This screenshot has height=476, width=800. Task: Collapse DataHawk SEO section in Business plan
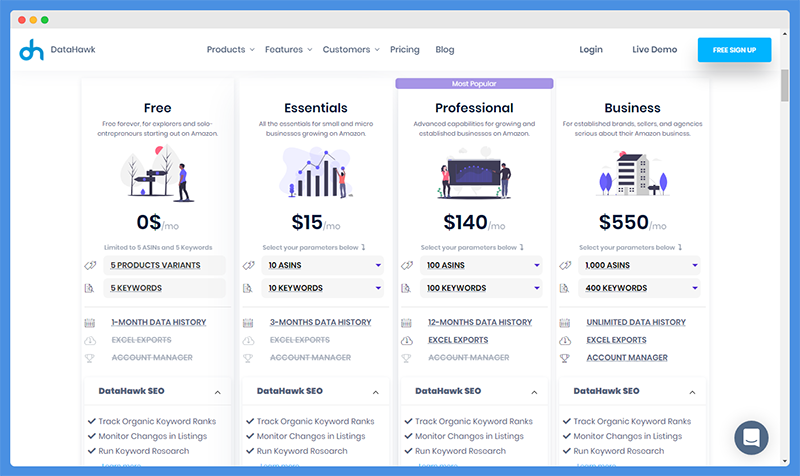(692, 392)
